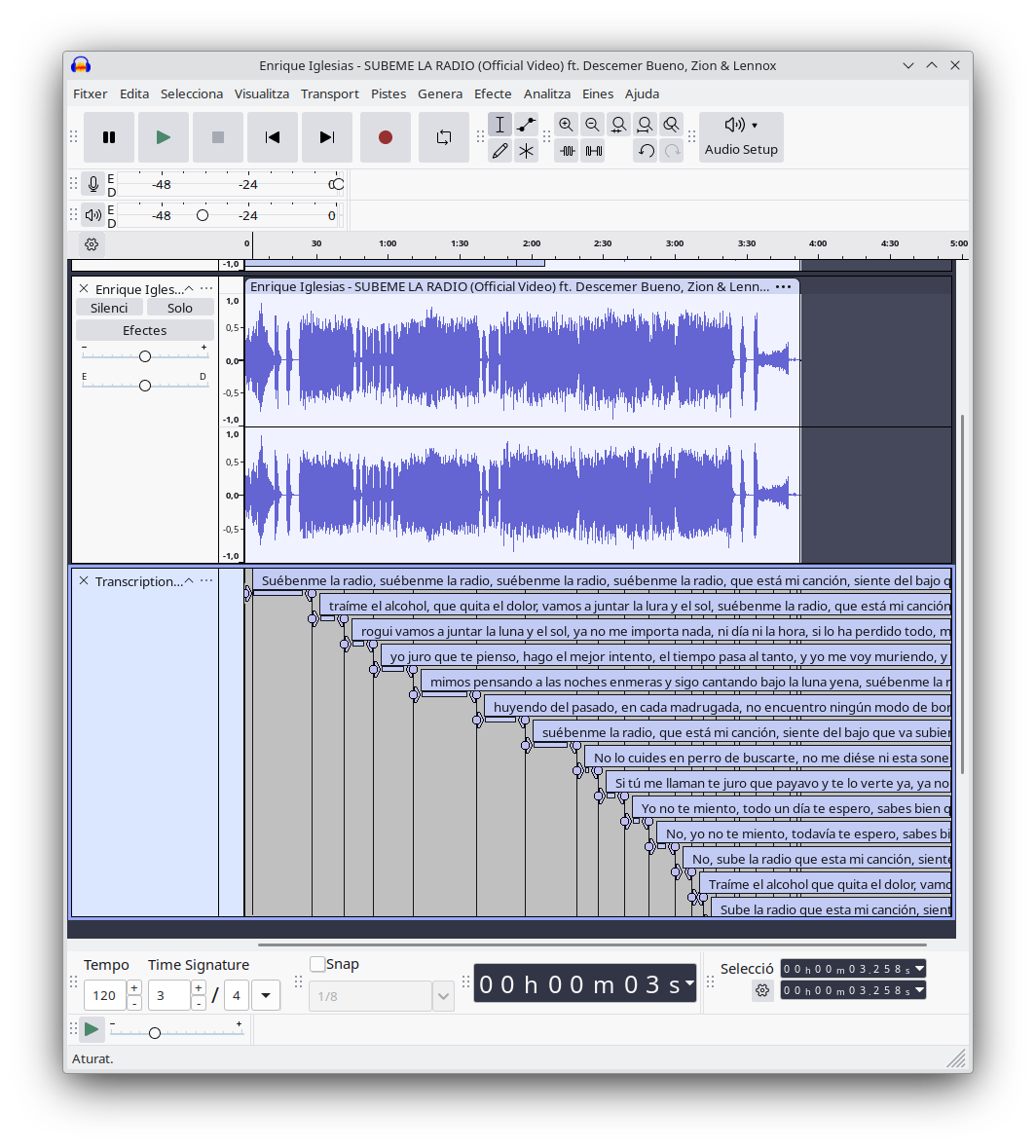Mute the Enrique Iglesias track with Silenci
The height and width of the screenshot is (1148, 1036).
pyautogui.click(x=109, y=308)
